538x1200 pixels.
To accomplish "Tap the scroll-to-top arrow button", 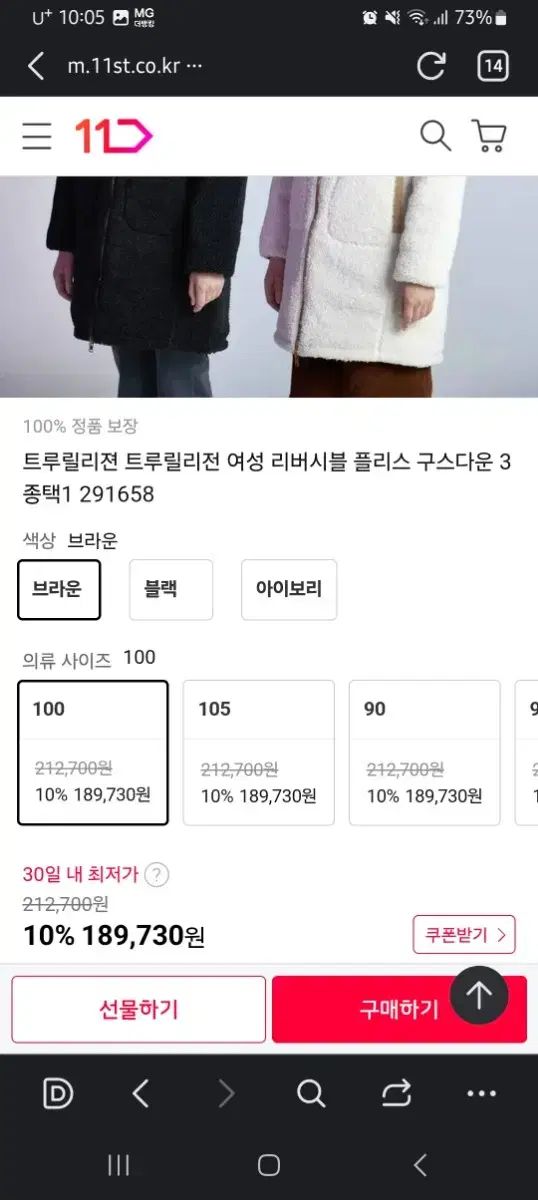I will 479,995.
